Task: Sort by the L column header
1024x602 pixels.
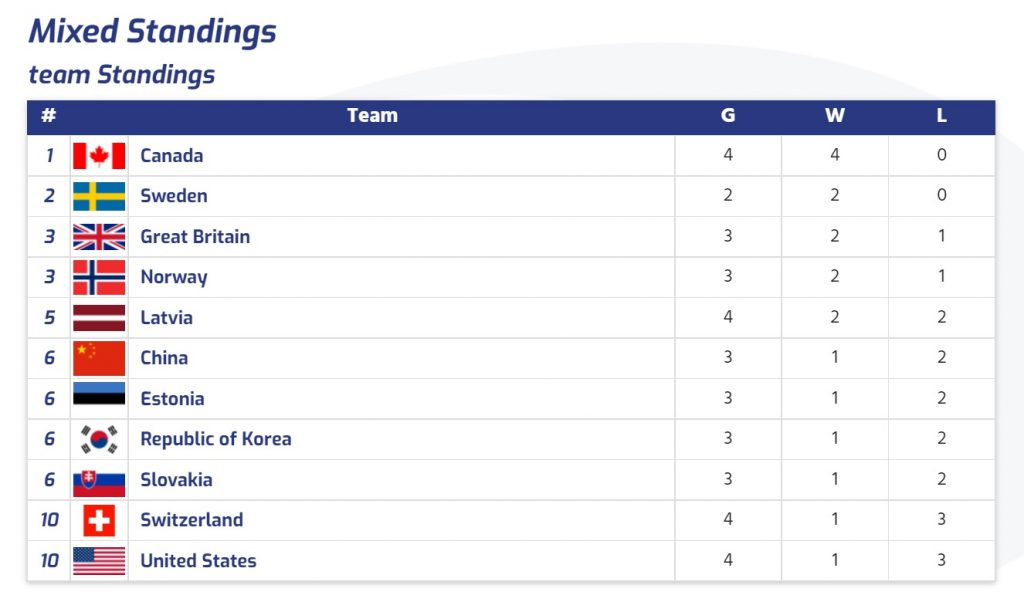Action: coord(942,116)
